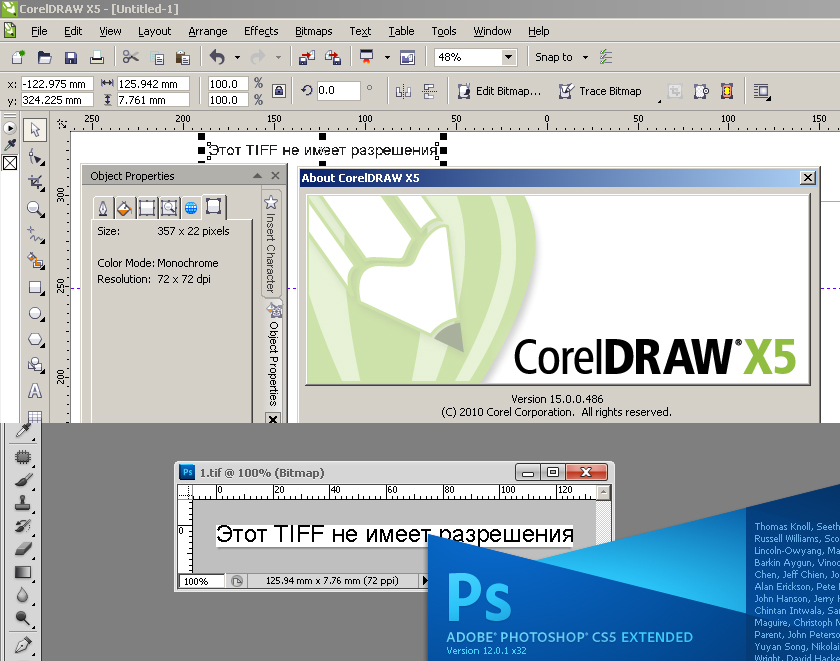The height and width of the screenshot is (661, 840).
Task: Select the Photoshop Eraser tool
Action: [x=23, y=549]
